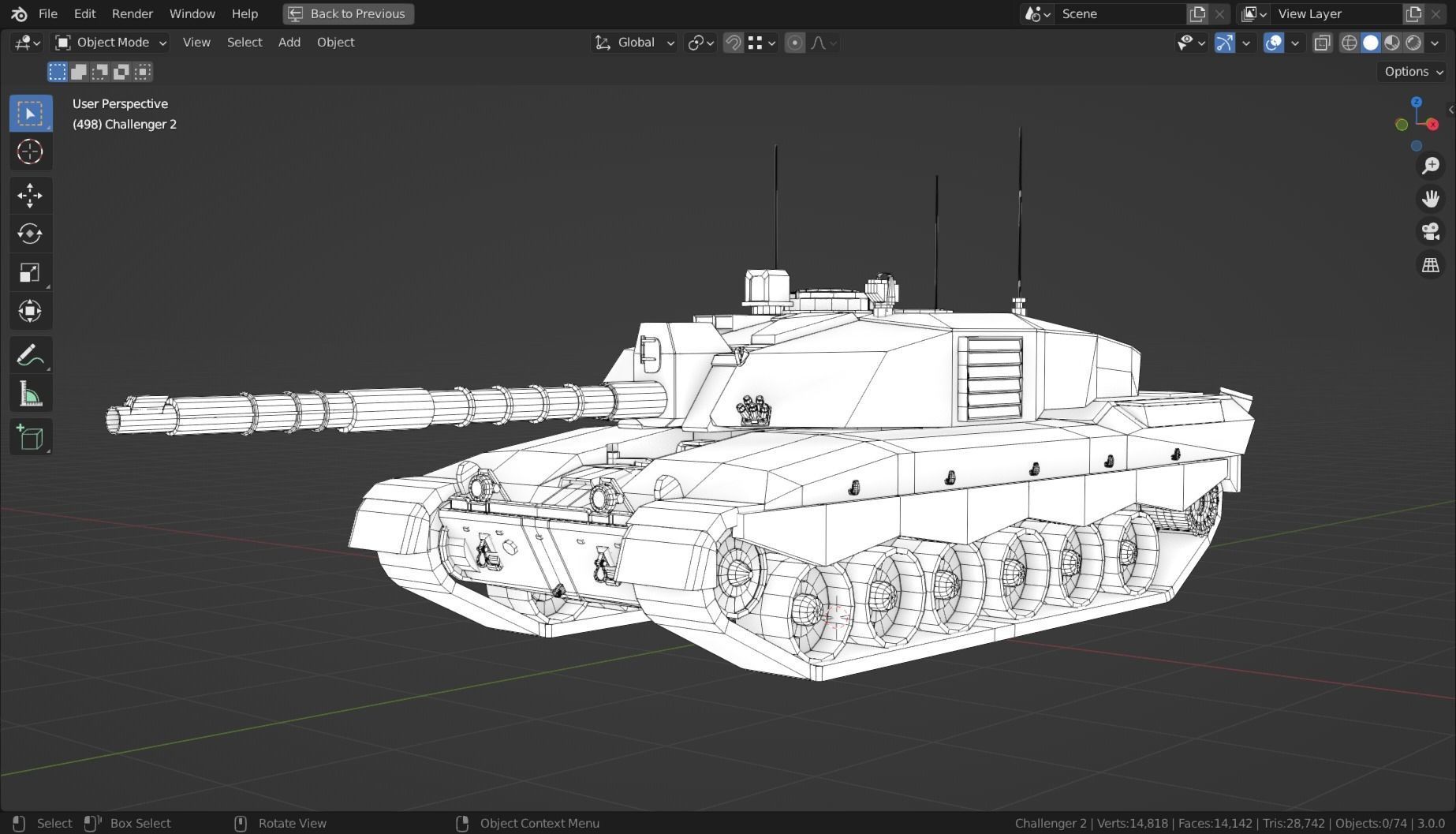The width and height of the screenshot is (1456, 834).
Task: Browse view layers selector icon
Action: point(1254,13)
